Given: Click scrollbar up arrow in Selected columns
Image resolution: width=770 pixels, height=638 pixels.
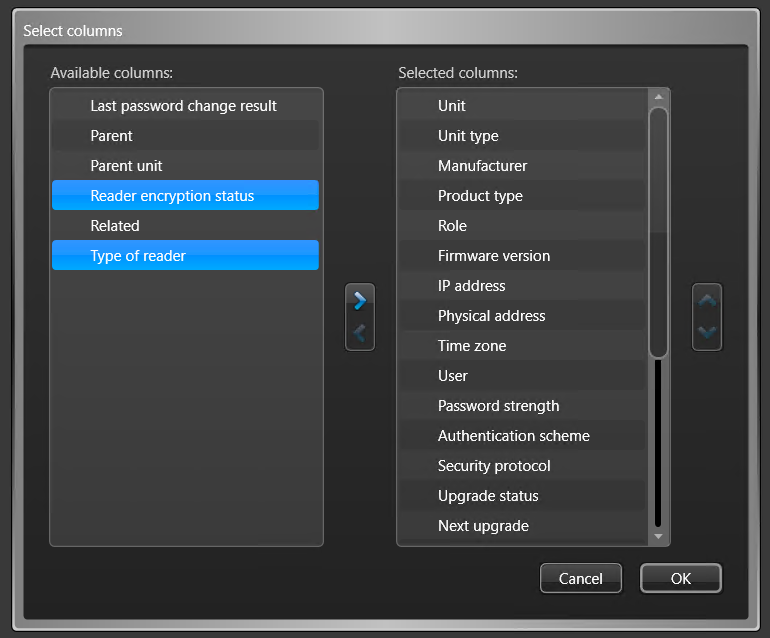Looking at the screenshot, I should point(659,97).
